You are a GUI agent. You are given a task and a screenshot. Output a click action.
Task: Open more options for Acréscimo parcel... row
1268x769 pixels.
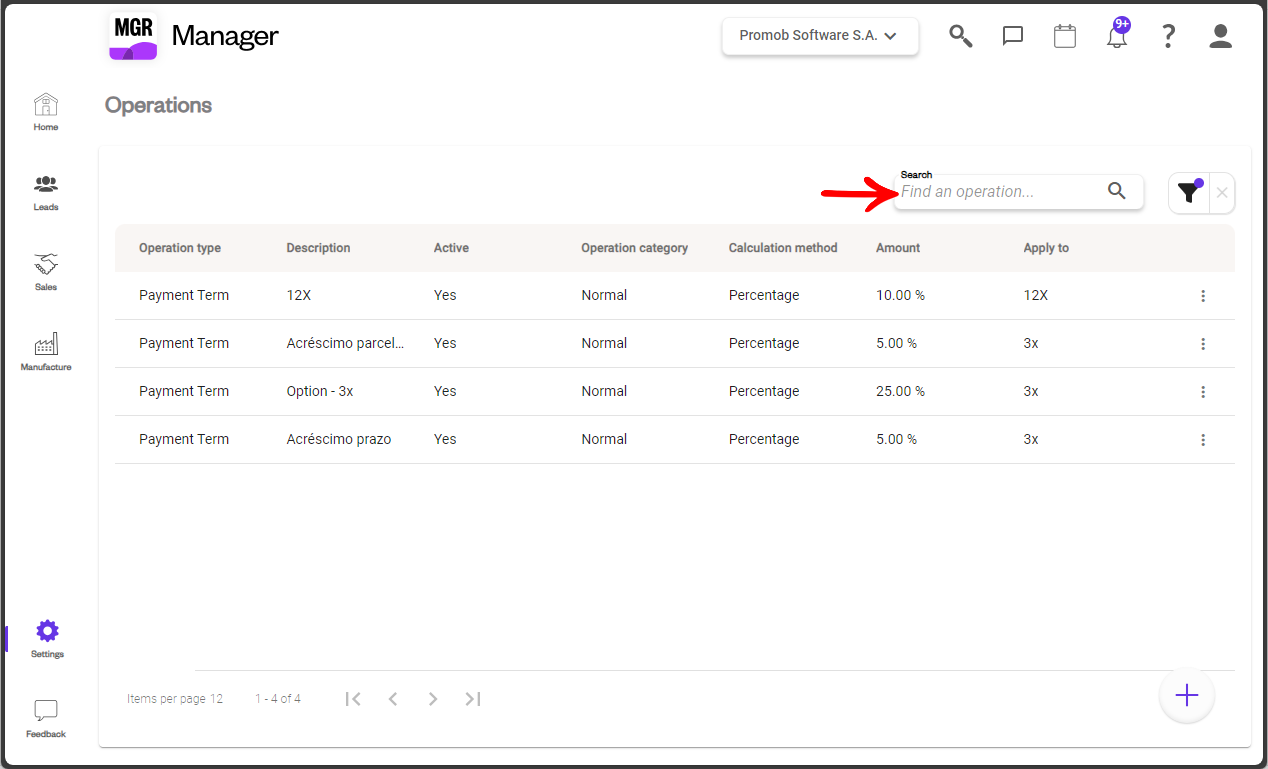pos(1203,344)
